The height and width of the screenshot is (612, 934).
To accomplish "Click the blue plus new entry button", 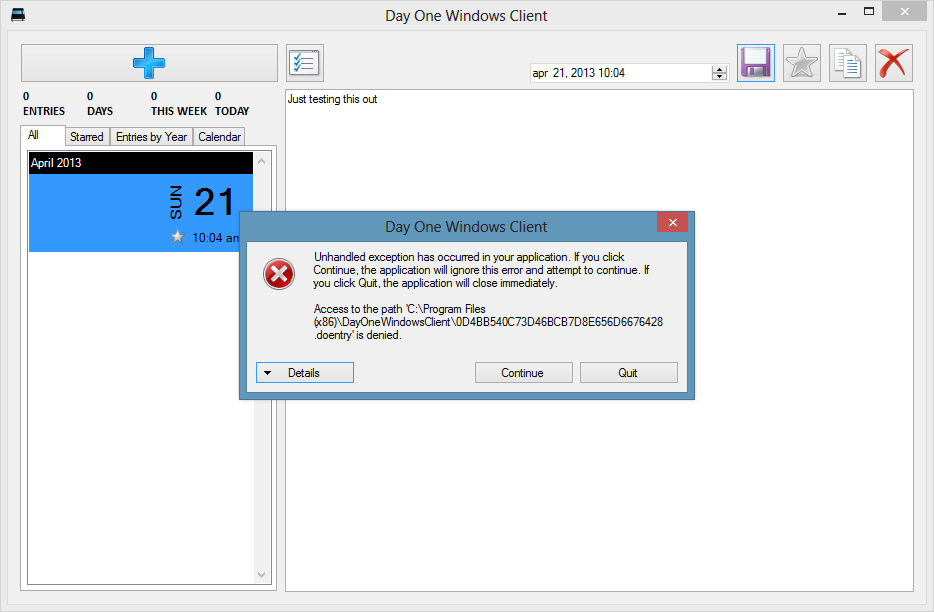I will pyautogui.click(x=149, y=63).
